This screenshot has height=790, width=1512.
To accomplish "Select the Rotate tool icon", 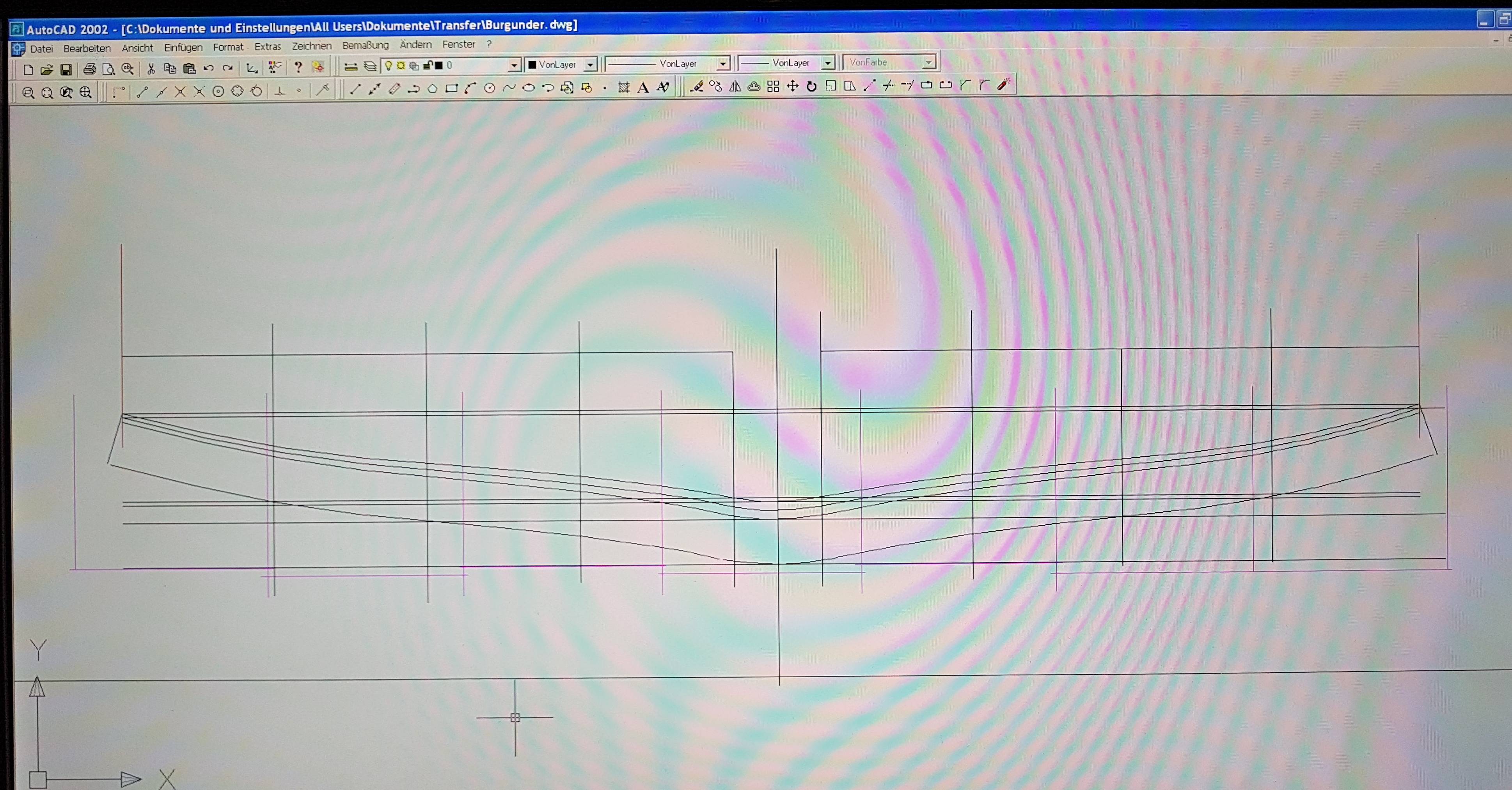I will click(x=811, y=86).
